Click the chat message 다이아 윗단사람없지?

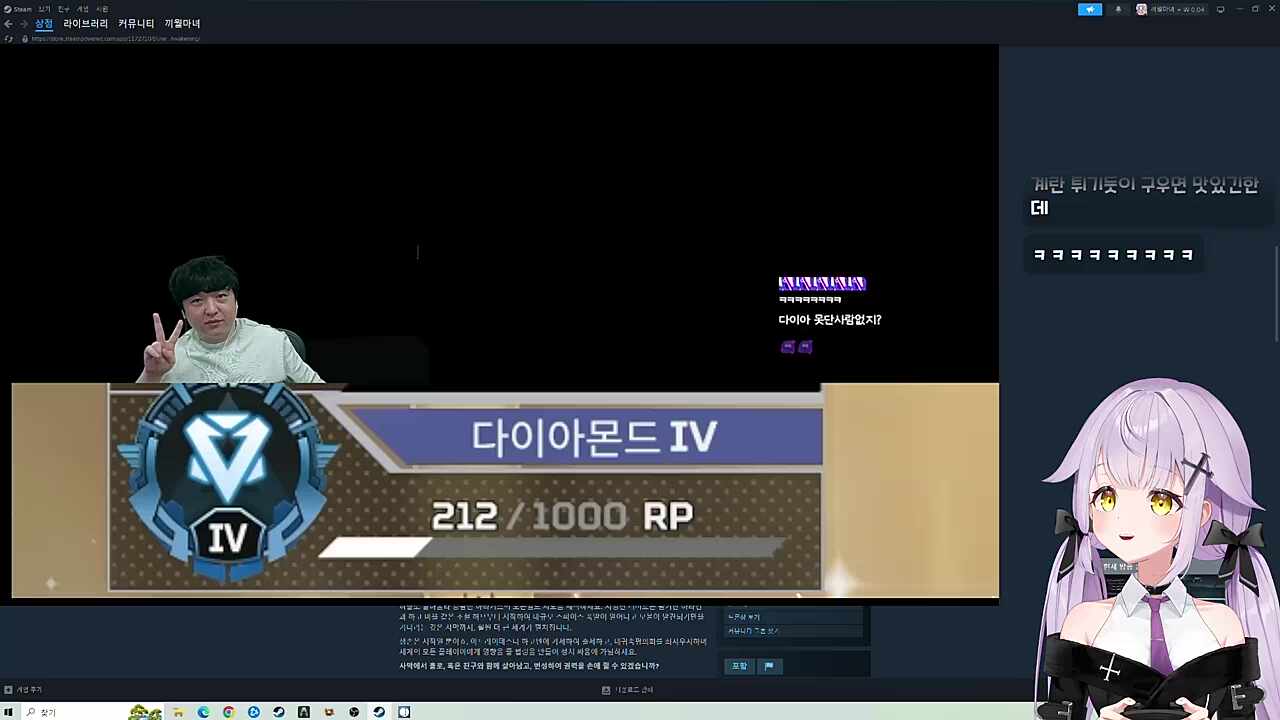[x=830, y=320]
